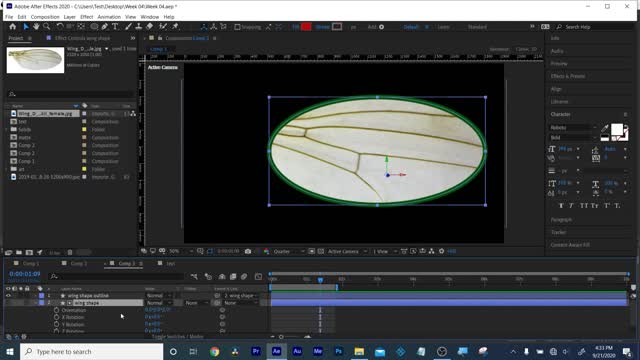Open Chrome from the taskbar

coord(214,351)
